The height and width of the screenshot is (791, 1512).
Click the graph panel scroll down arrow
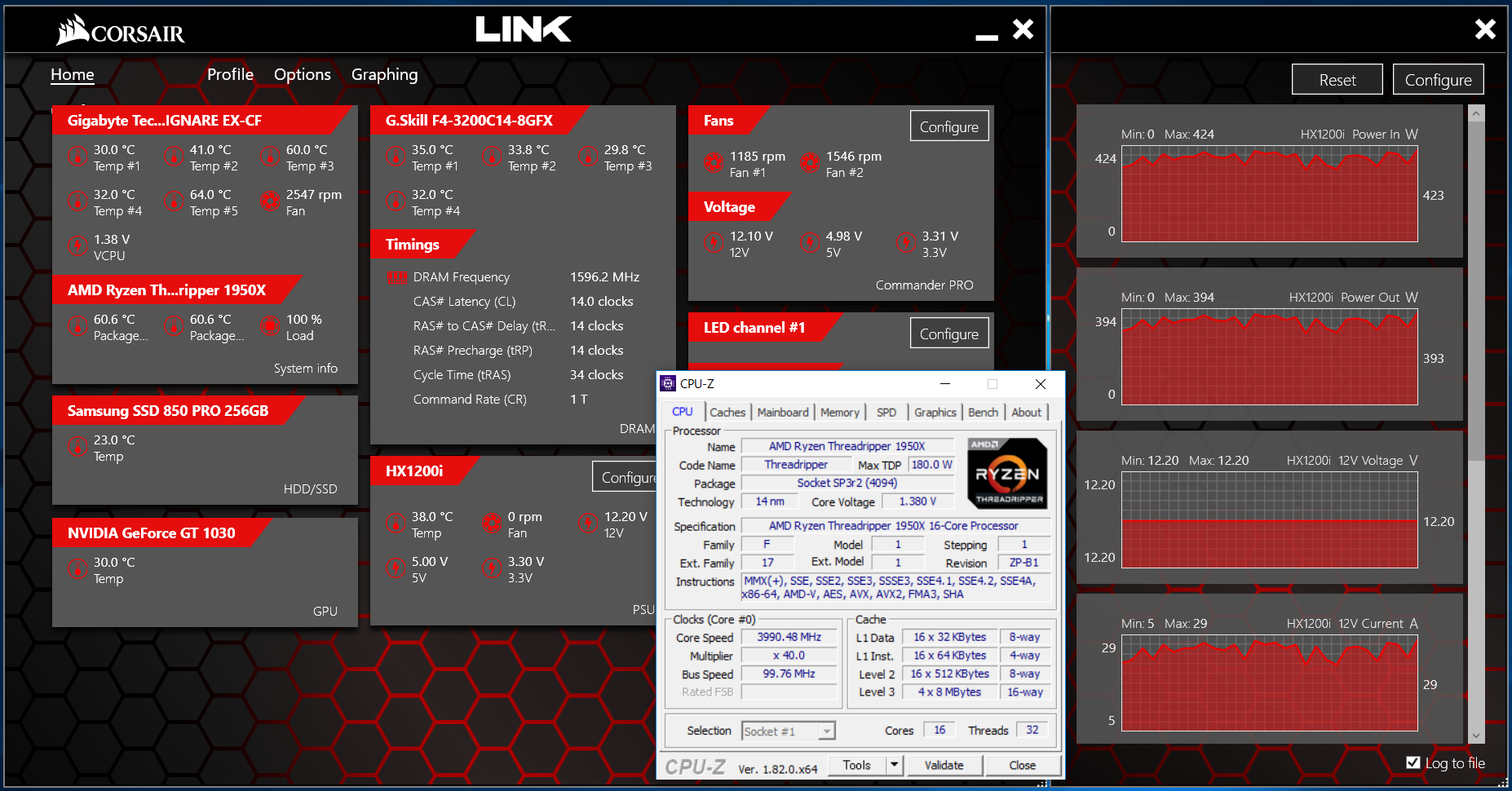tap(1475, 736)
